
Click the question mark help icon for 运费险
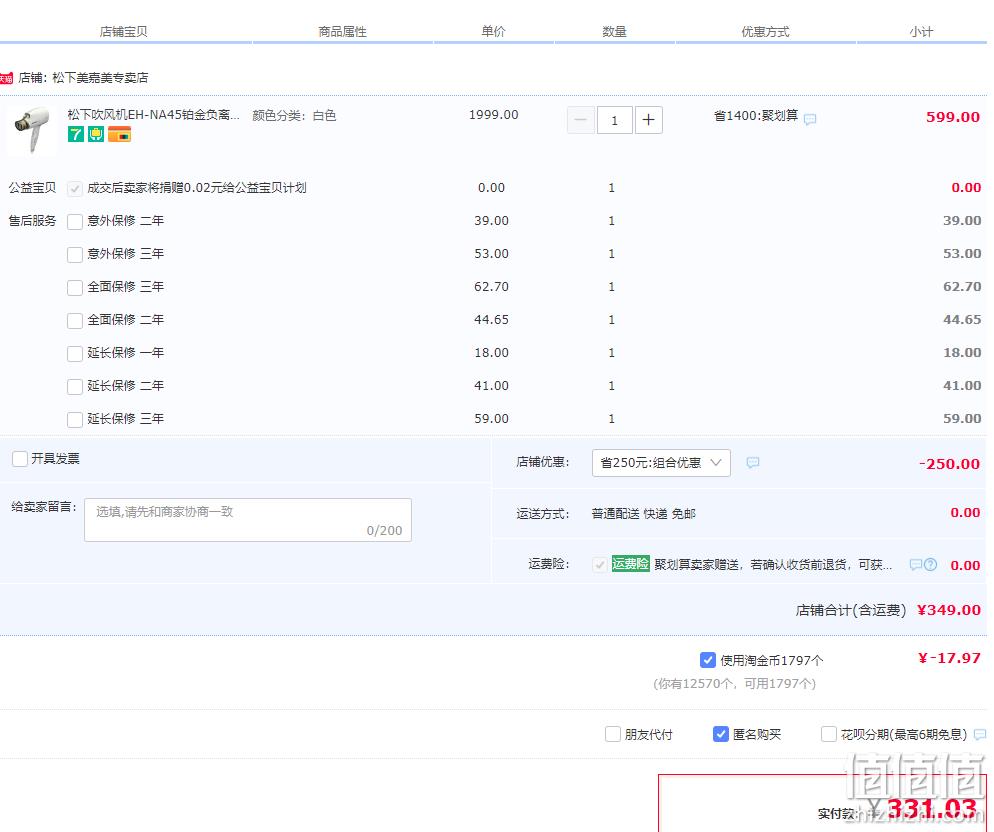coord(930,564)
